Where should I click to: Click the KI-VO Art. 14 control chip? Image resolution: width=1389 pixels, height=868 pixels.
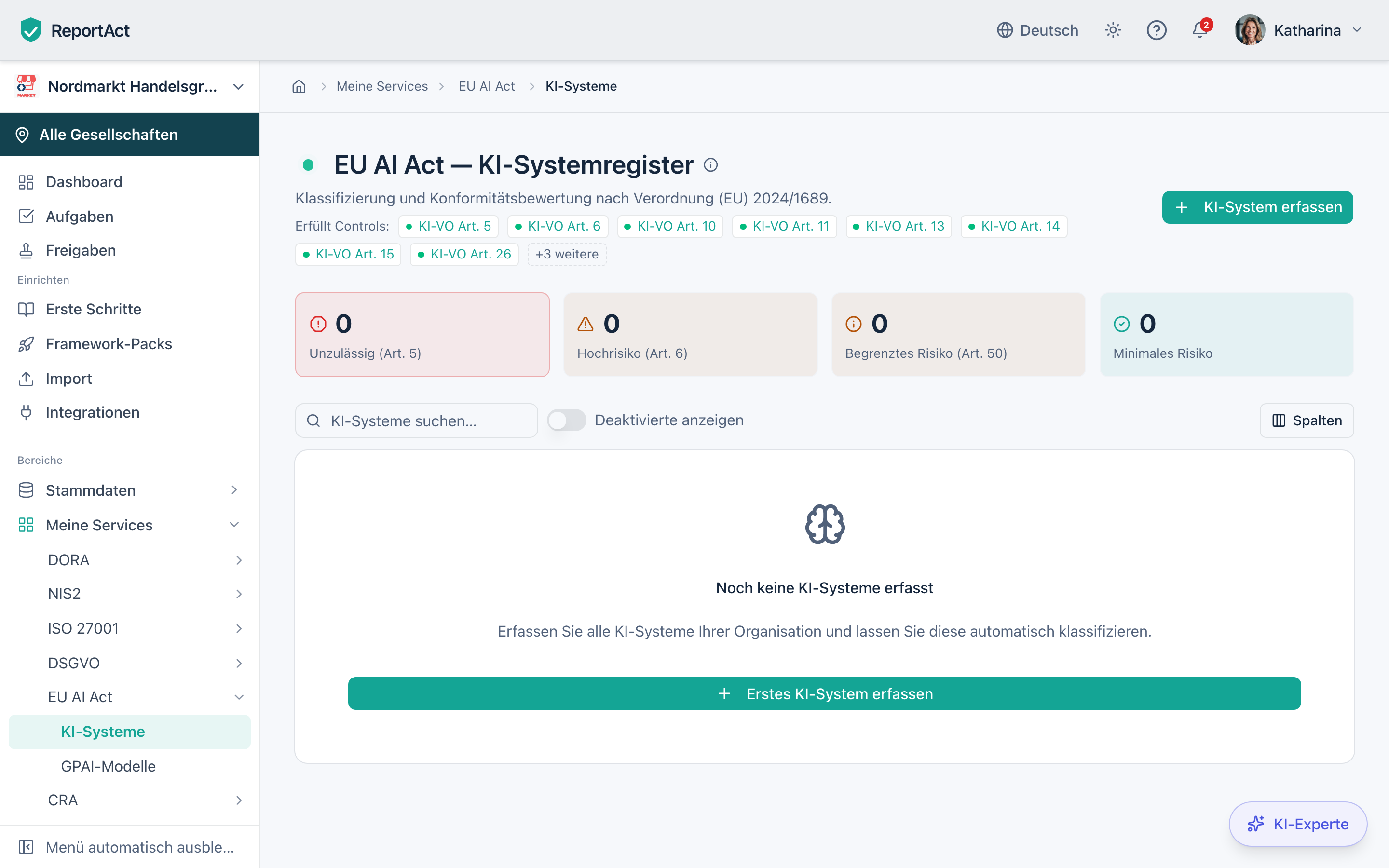coord(1014,226)
